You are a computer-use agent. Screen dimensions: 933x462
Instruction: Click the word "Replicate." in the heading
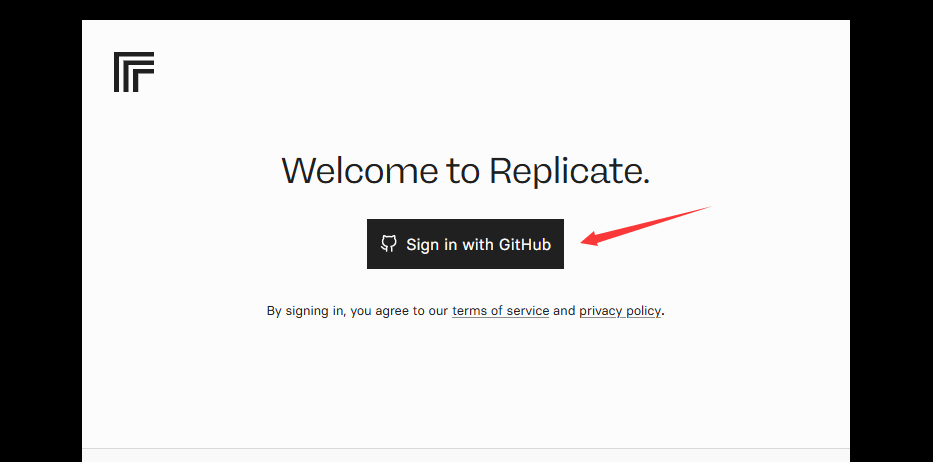coord(569,170)
